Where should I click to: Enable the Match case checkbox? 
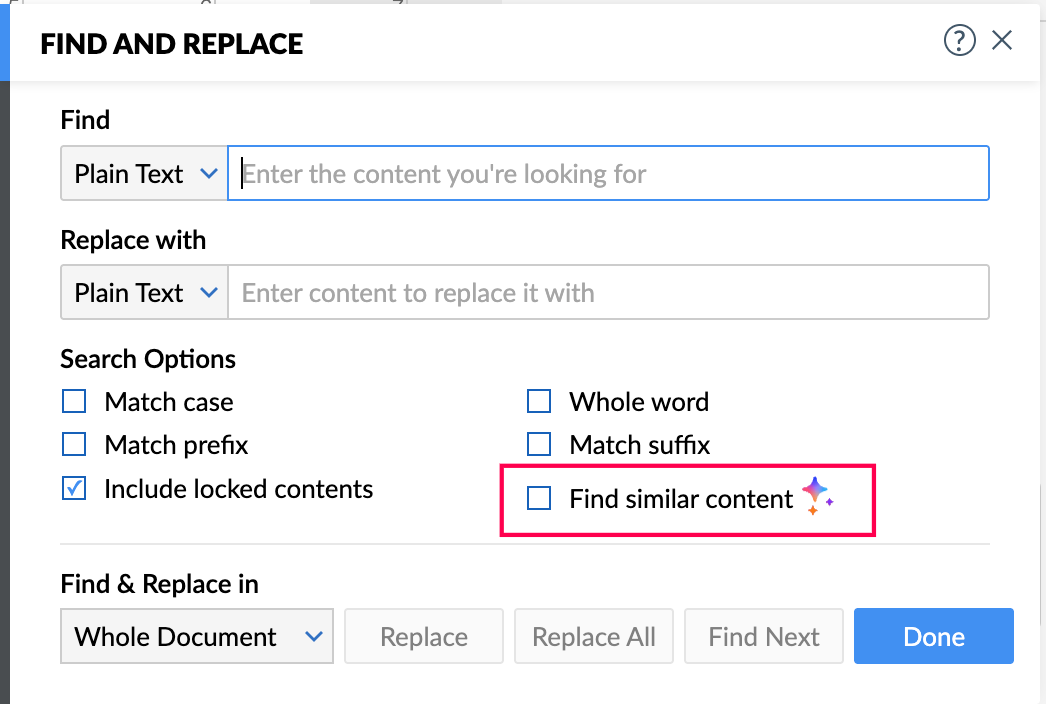pyautogui.click(x=74, y=402)
